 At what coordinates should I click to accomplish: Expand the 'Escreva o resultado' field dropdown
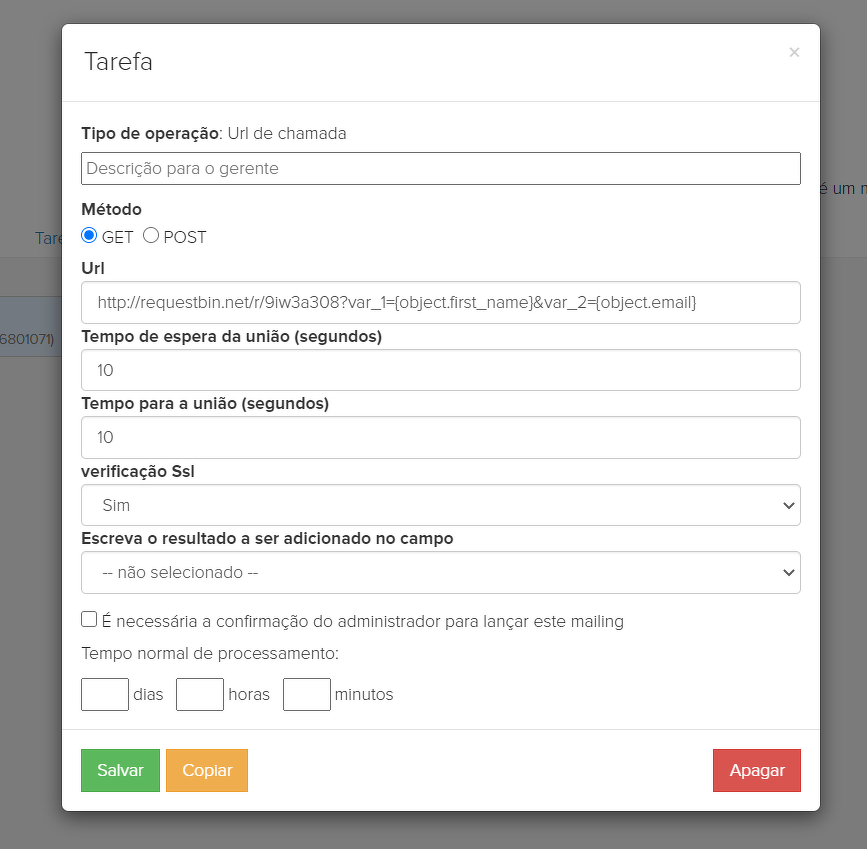(x=440, y=573)
